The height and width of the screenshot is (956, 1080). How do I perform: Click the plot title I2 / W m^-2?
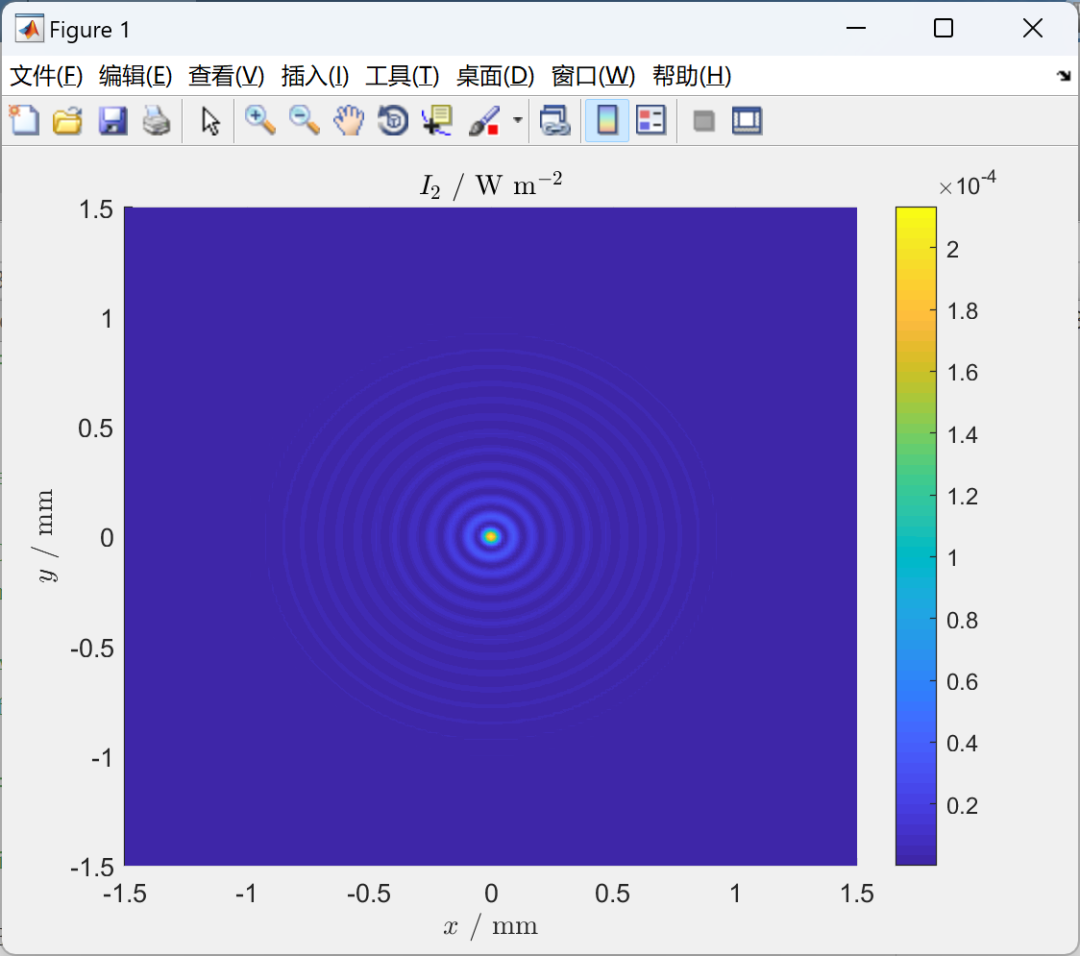point(490,185)
